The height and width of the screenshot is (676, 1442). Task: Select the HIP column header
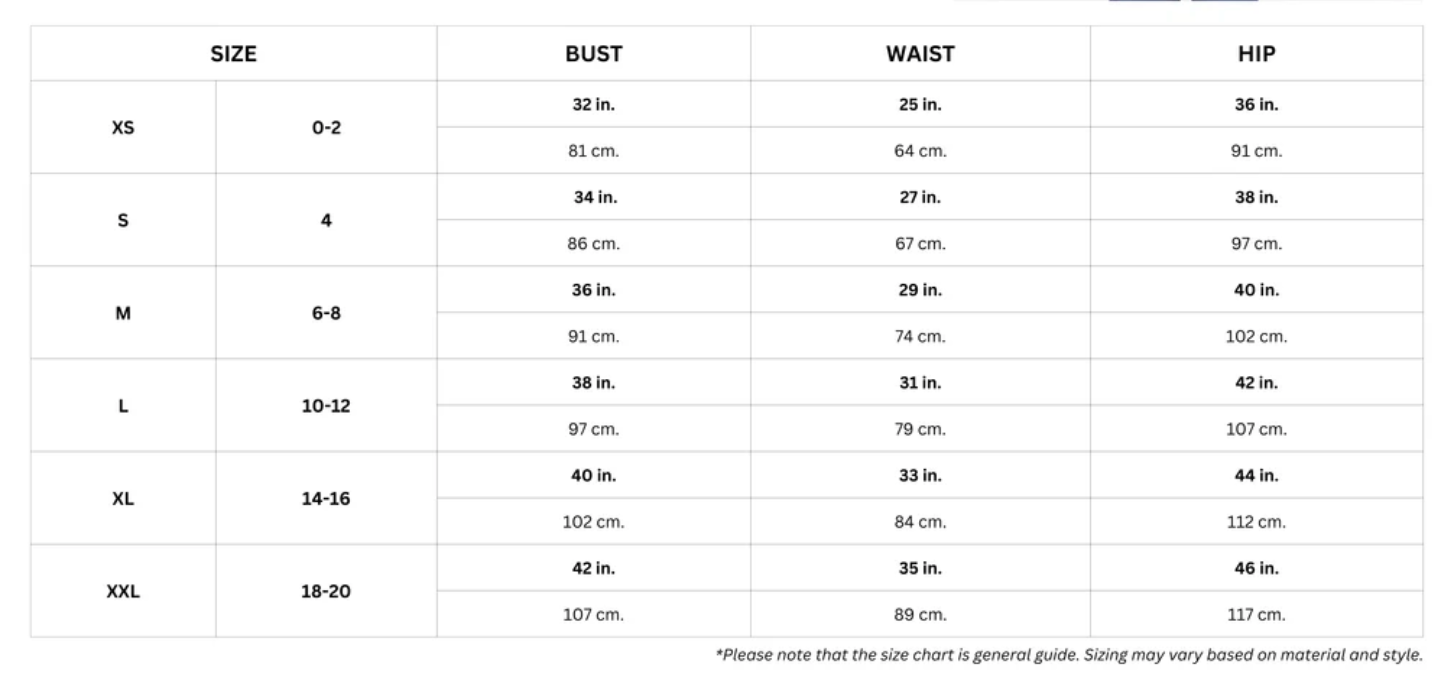1256,54
